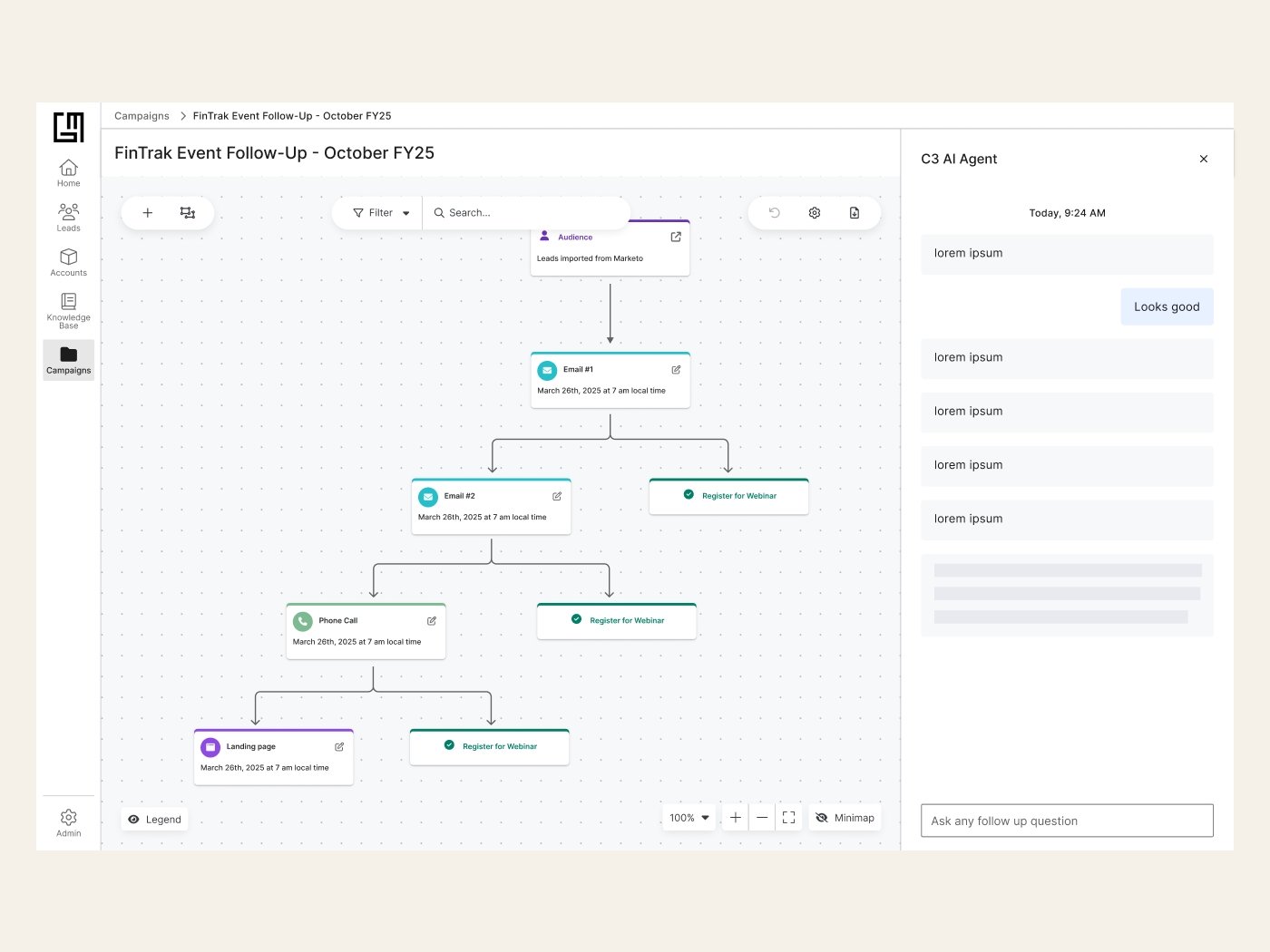This screenshot has height=952, width=1270.
Task: Click the follow up question input
Action: [1067, 821]
